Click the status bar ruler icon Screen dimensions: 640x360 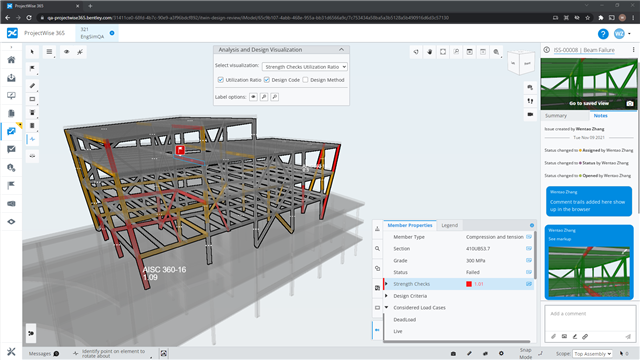pos(469,353)
